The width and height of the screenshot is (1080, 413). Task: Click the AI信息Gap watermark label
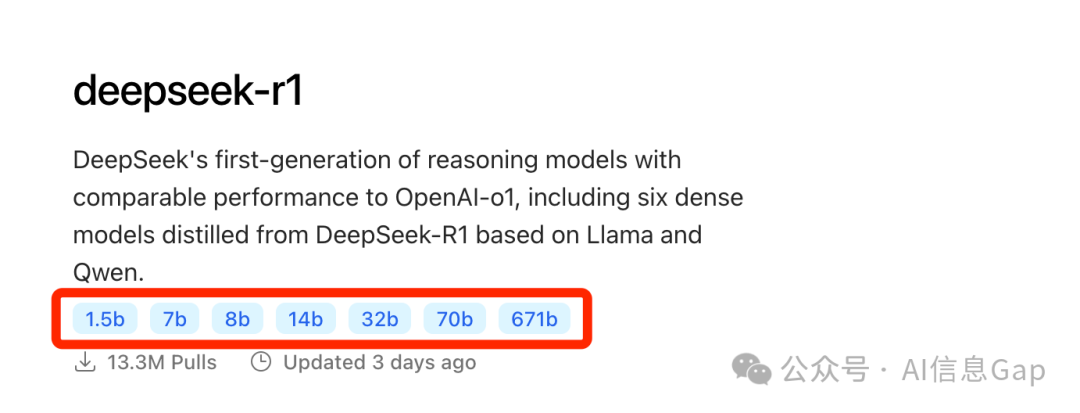pos(974,371)
